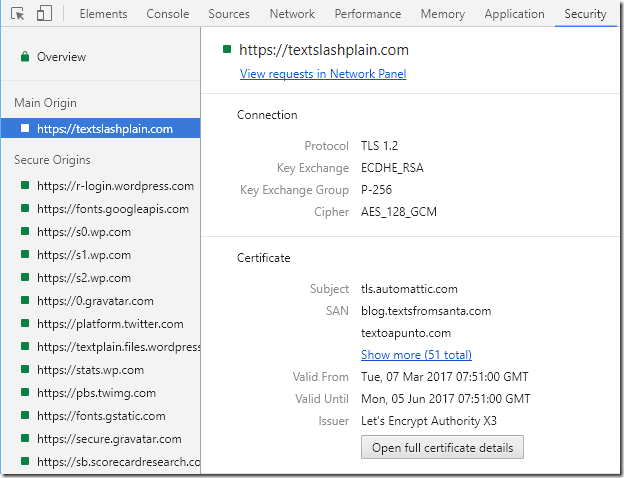Viewport: 624px width, 478px height.
Task: Expand Show more (51 total) SAN link
Action: [x=416, y=354]
